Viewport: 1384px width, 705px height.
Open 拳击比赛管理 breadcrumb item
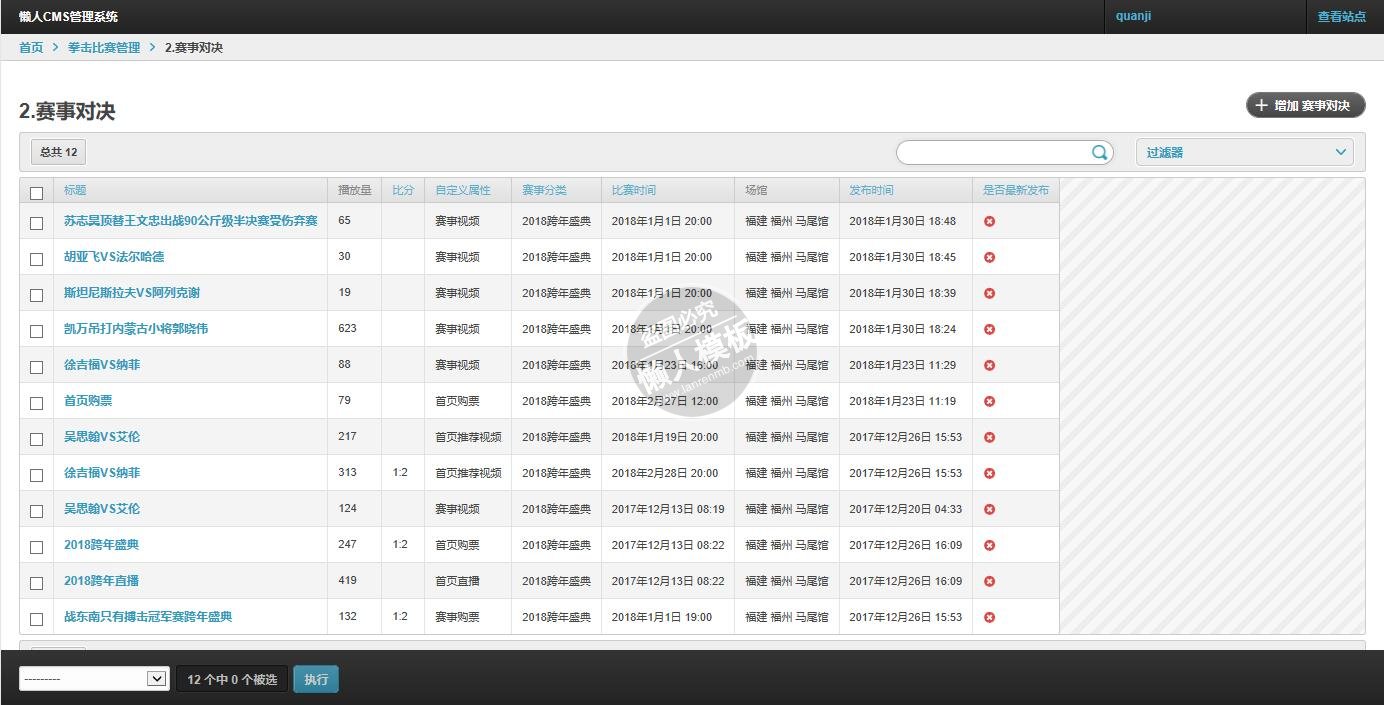click(104, 48)
